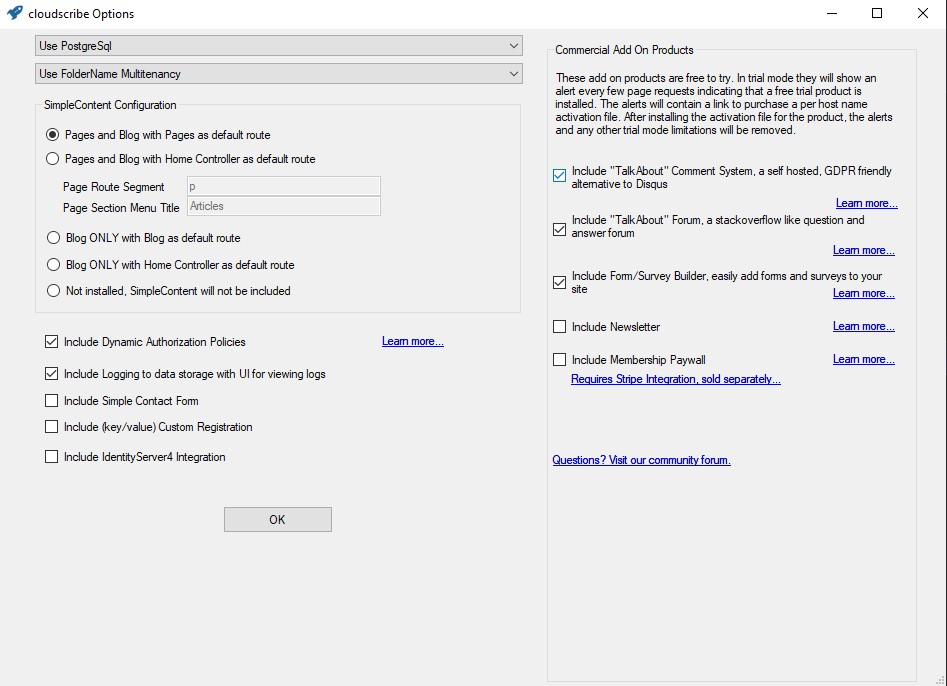Viewport: 947px width, 686px height.
Task: Enable Include Simple Contact Form
Action: (x=52, y=402)
